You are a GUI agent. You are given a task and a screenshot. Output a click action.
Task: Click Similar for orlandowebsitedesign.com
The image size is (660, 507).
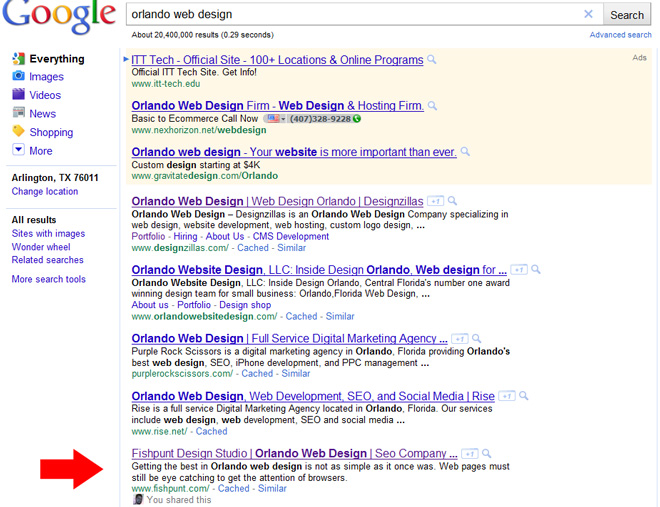point(340,316)
